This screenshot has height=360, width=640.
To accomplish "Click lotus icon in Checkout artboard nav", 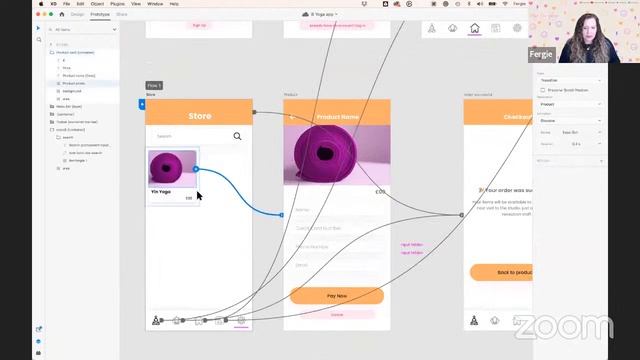I will point(495,321).
